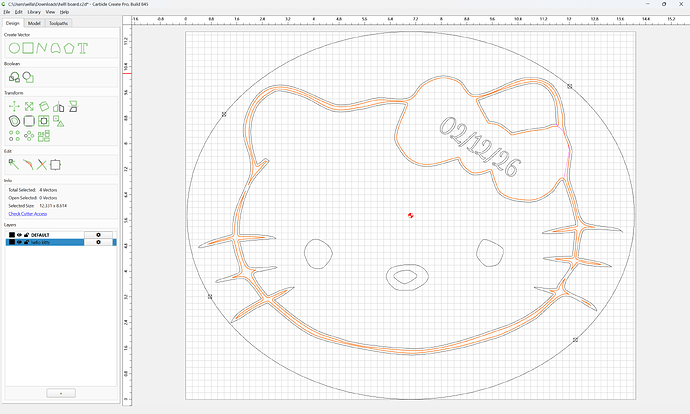Screen dimensions: 690x414
Task: Click the Total Selected 4 Vectors text
Action: coord(33,190)
